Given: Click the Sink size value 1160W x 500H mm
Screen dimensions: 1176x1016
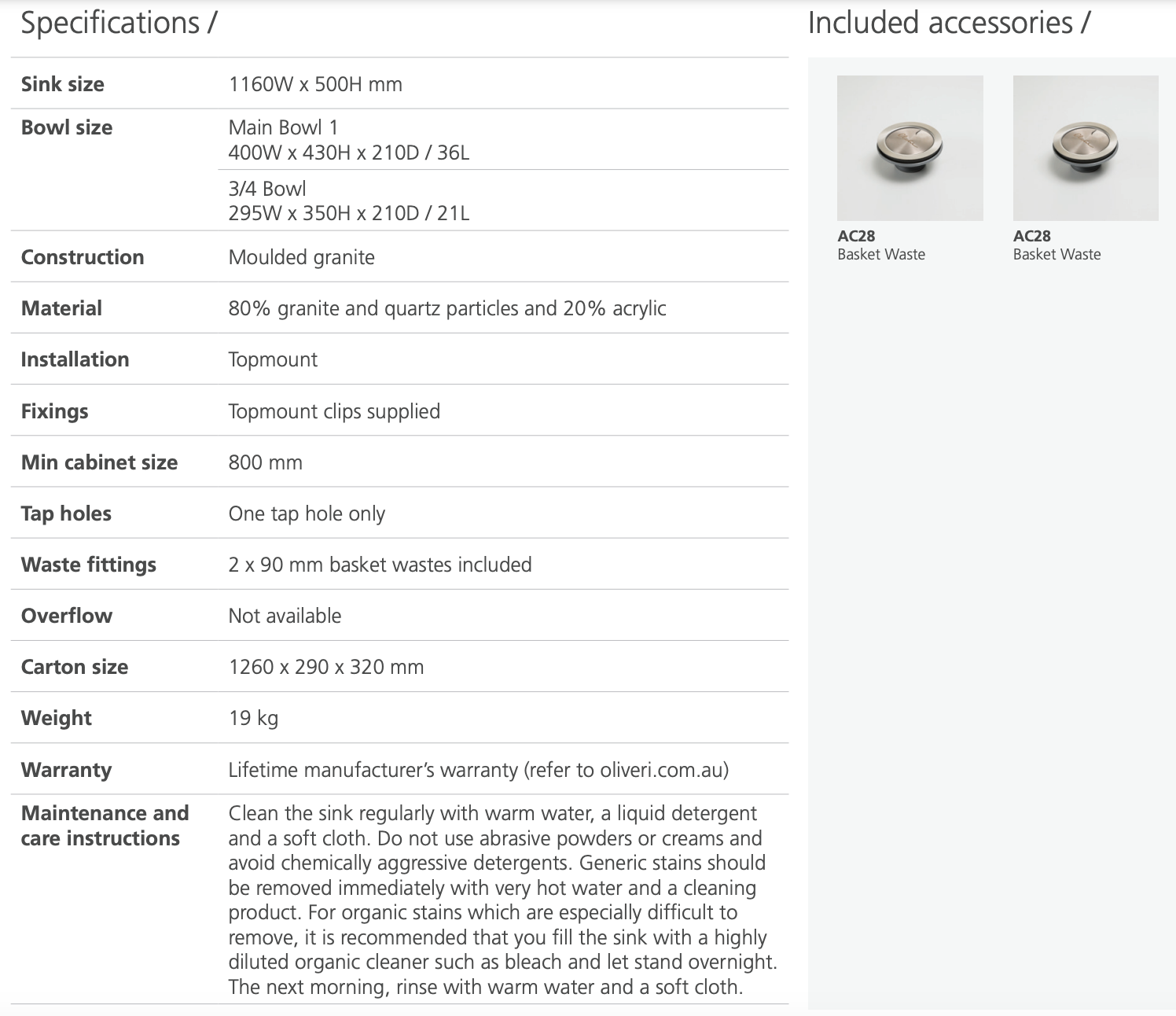Looking at the screenshot, I should coord(315,84).
